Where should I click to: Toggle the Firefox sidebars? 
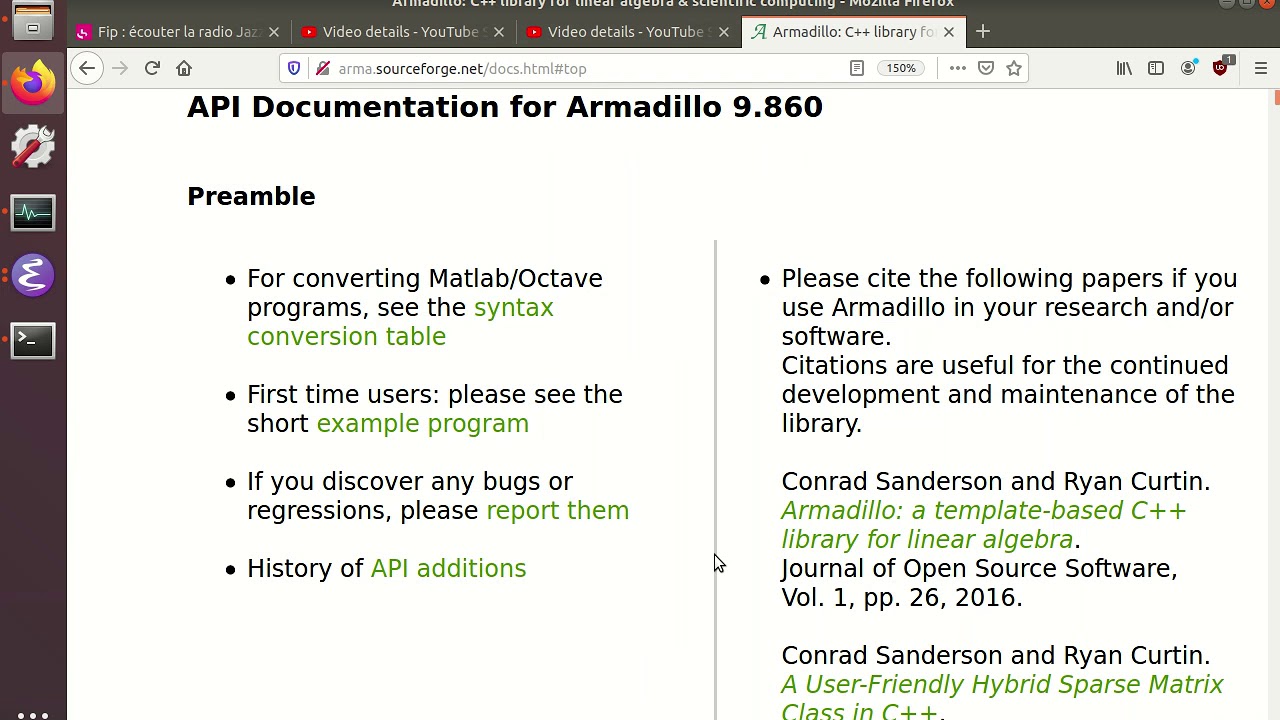point(1156,68)
